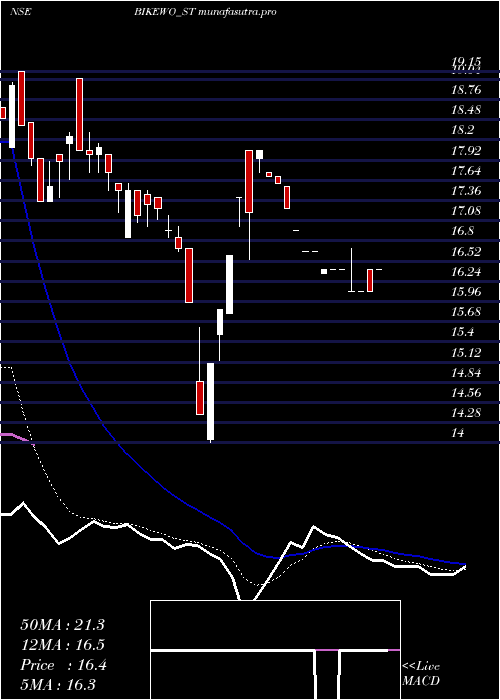This screenshot has height=700, width=500.
Task: Click the 15.96 price axis label
Action: [466, 292]
